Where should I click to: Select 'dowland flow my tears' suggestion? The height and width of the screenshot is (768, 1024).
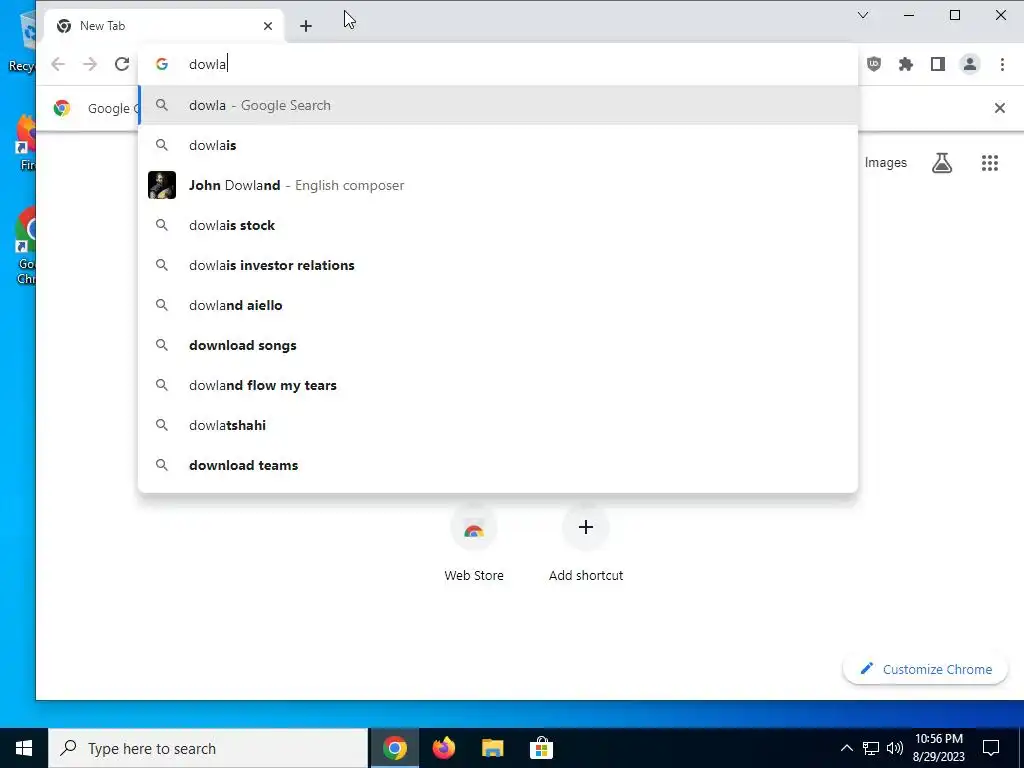498,385
